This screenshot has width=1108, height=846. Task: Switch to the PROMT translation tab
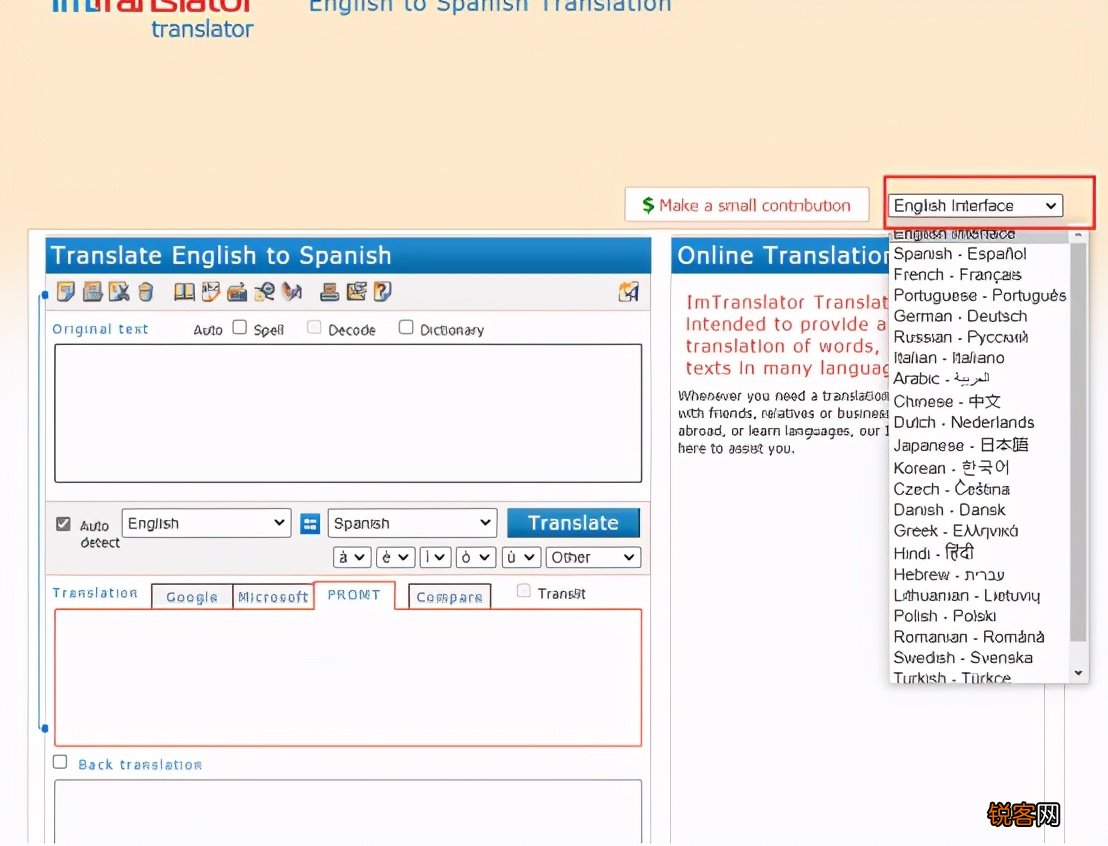click(354, 594)
